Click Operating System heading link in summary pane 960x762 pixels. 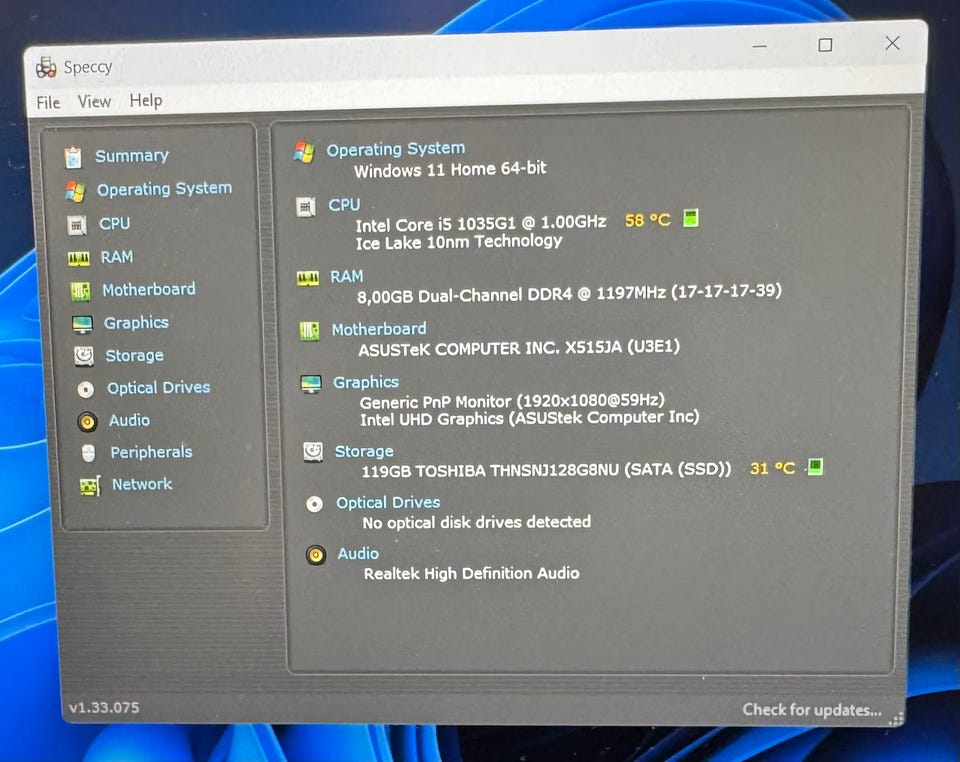tap(396, 149)
